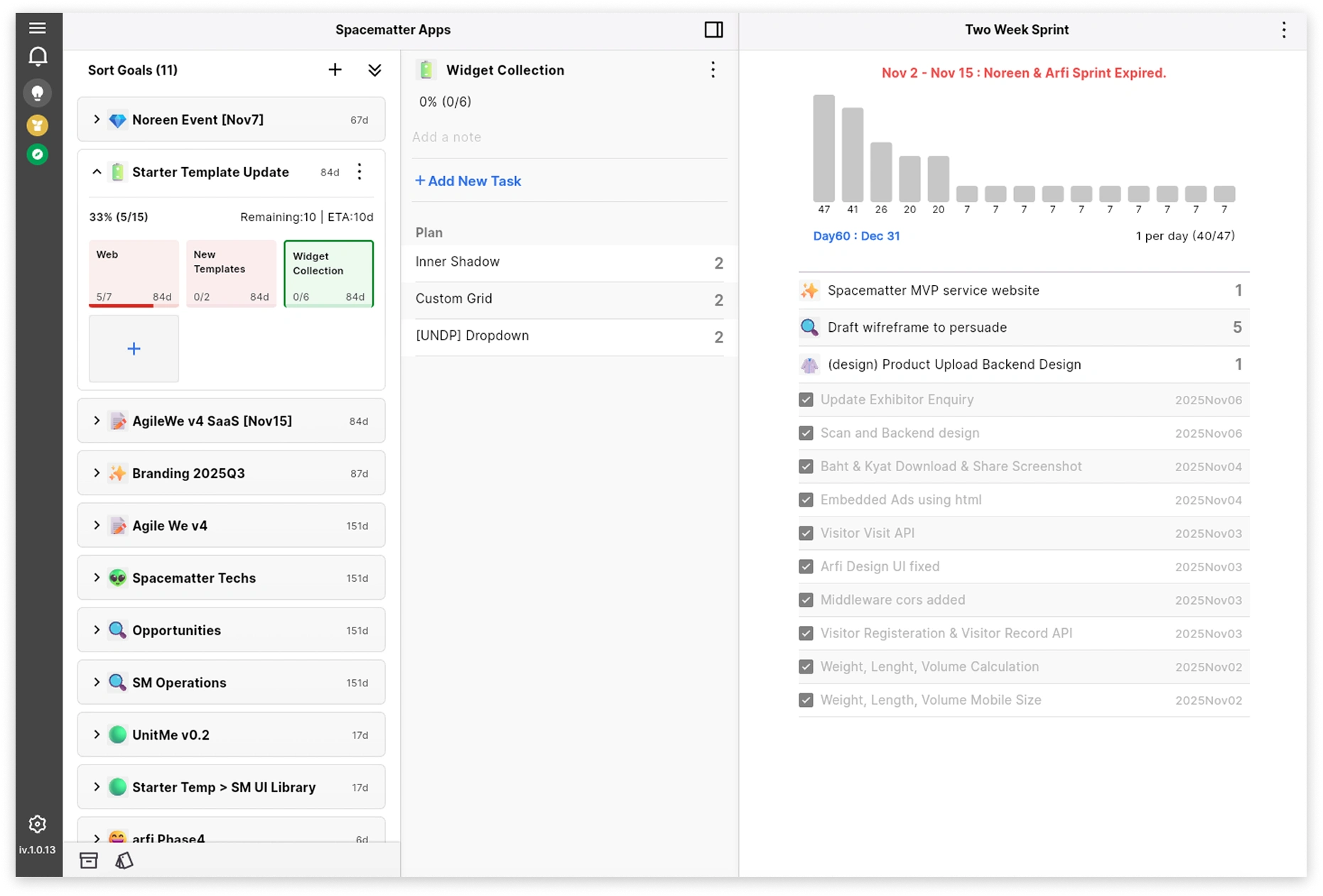Click the lightbulb icon in sidebar
Screen dimensions: 1323x896
tap(38, 93)
